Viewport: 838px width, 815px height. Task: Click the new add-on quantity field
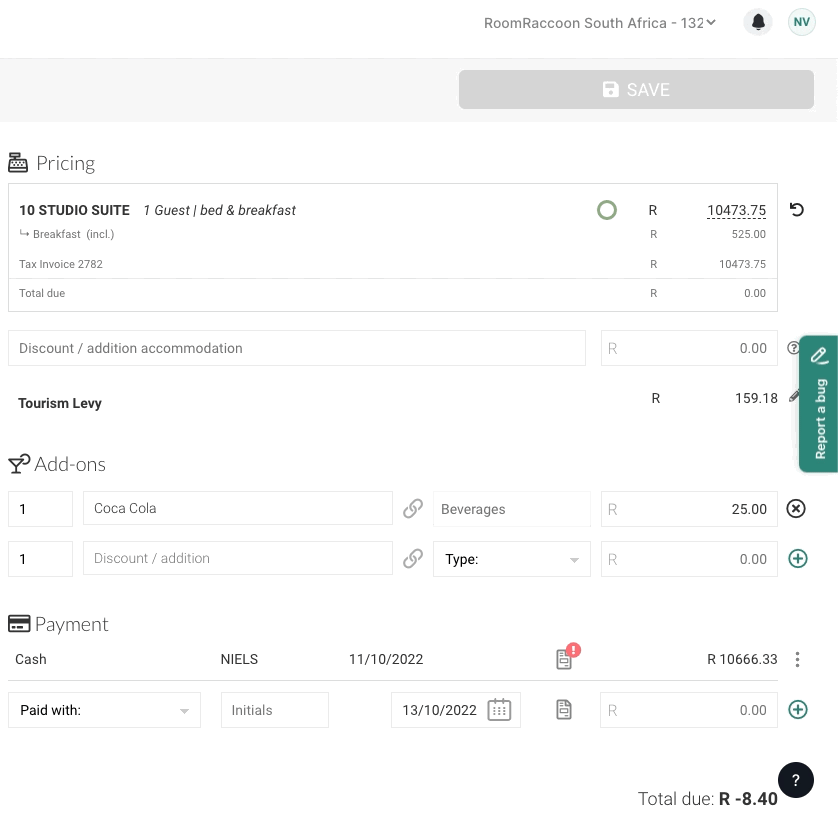point(41,559)
